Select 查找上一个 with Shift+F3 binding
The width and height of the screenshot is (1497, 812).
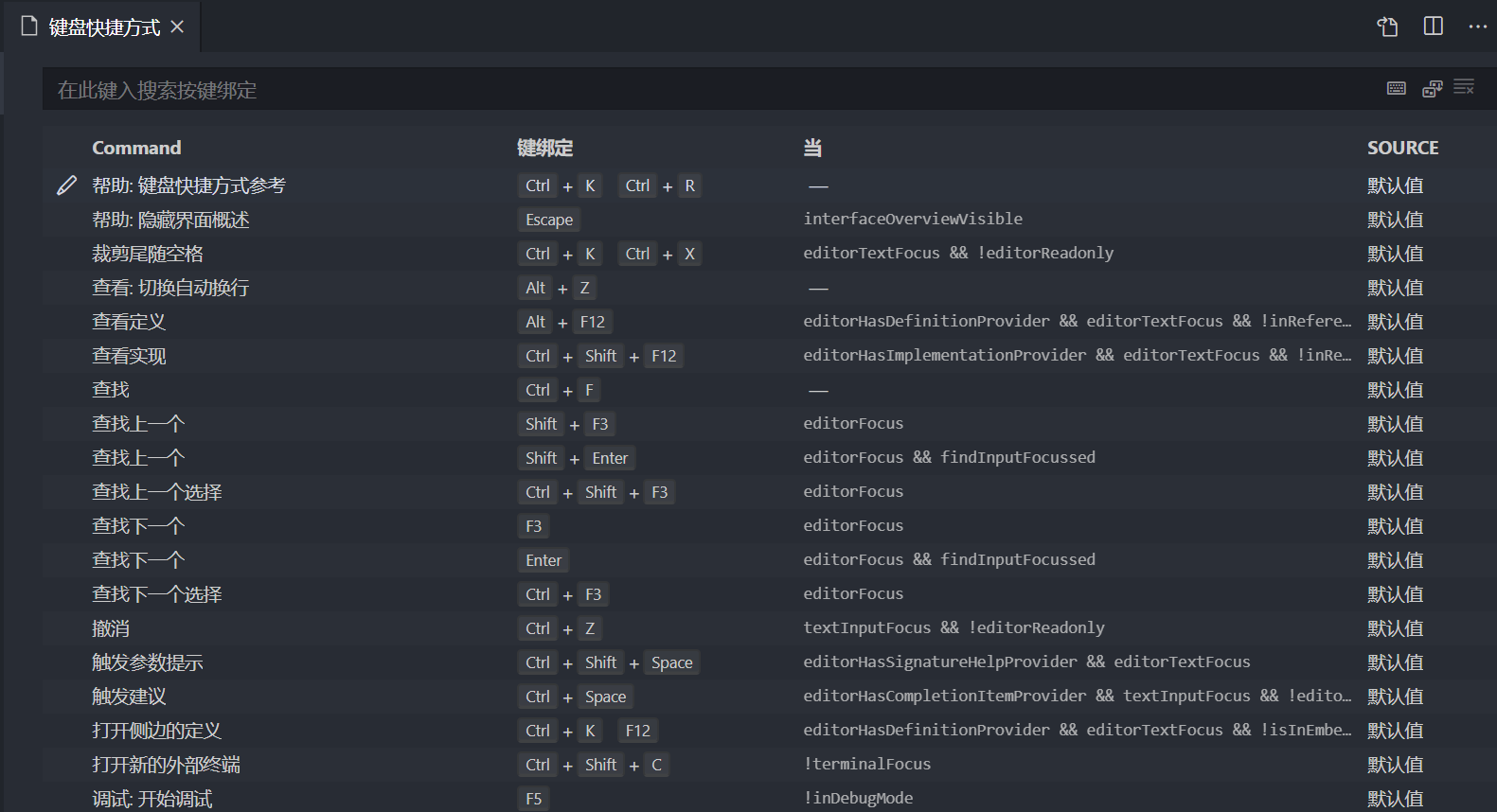pyautogui.click(x=138, y=424)
